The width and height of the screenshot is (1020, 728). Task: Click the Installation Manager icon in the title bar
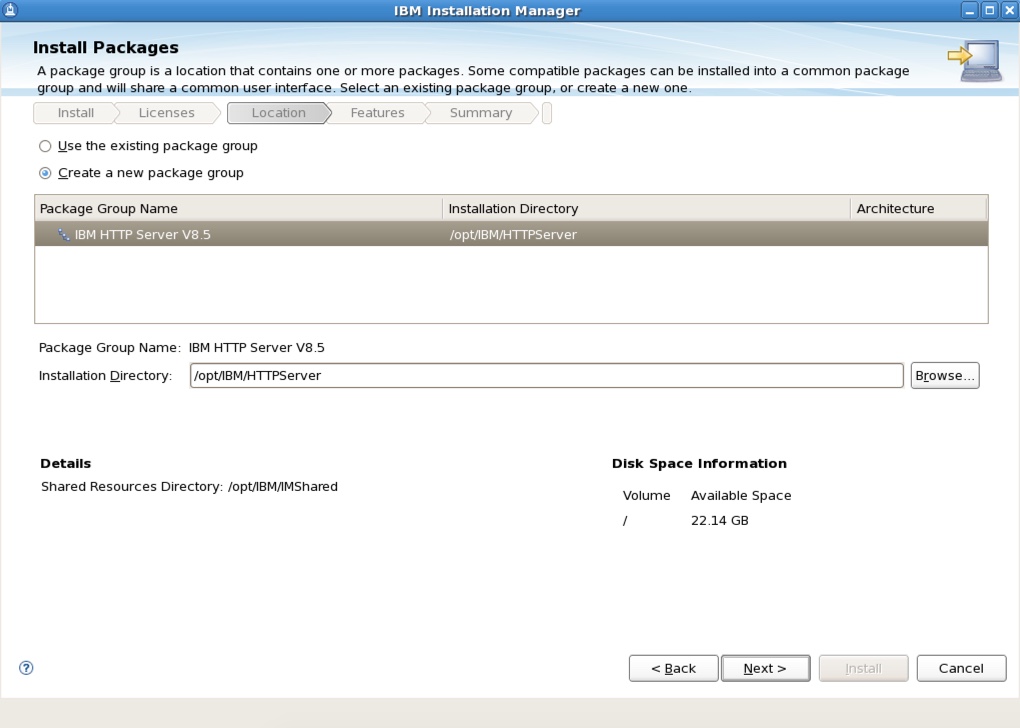(x=10, y=10)
